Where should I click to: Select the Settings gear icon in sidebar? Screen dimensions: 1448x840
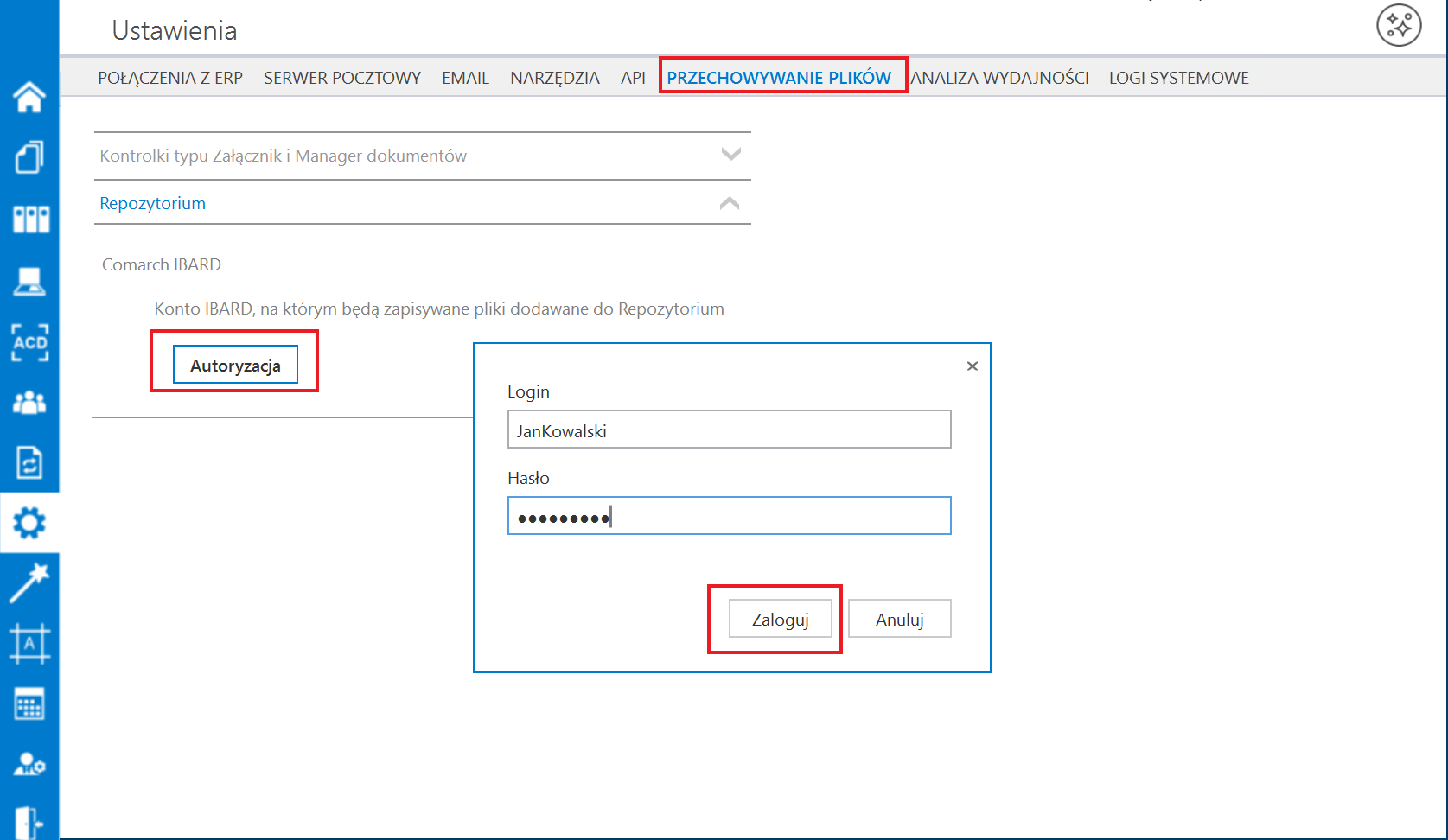tap(29, 523)
